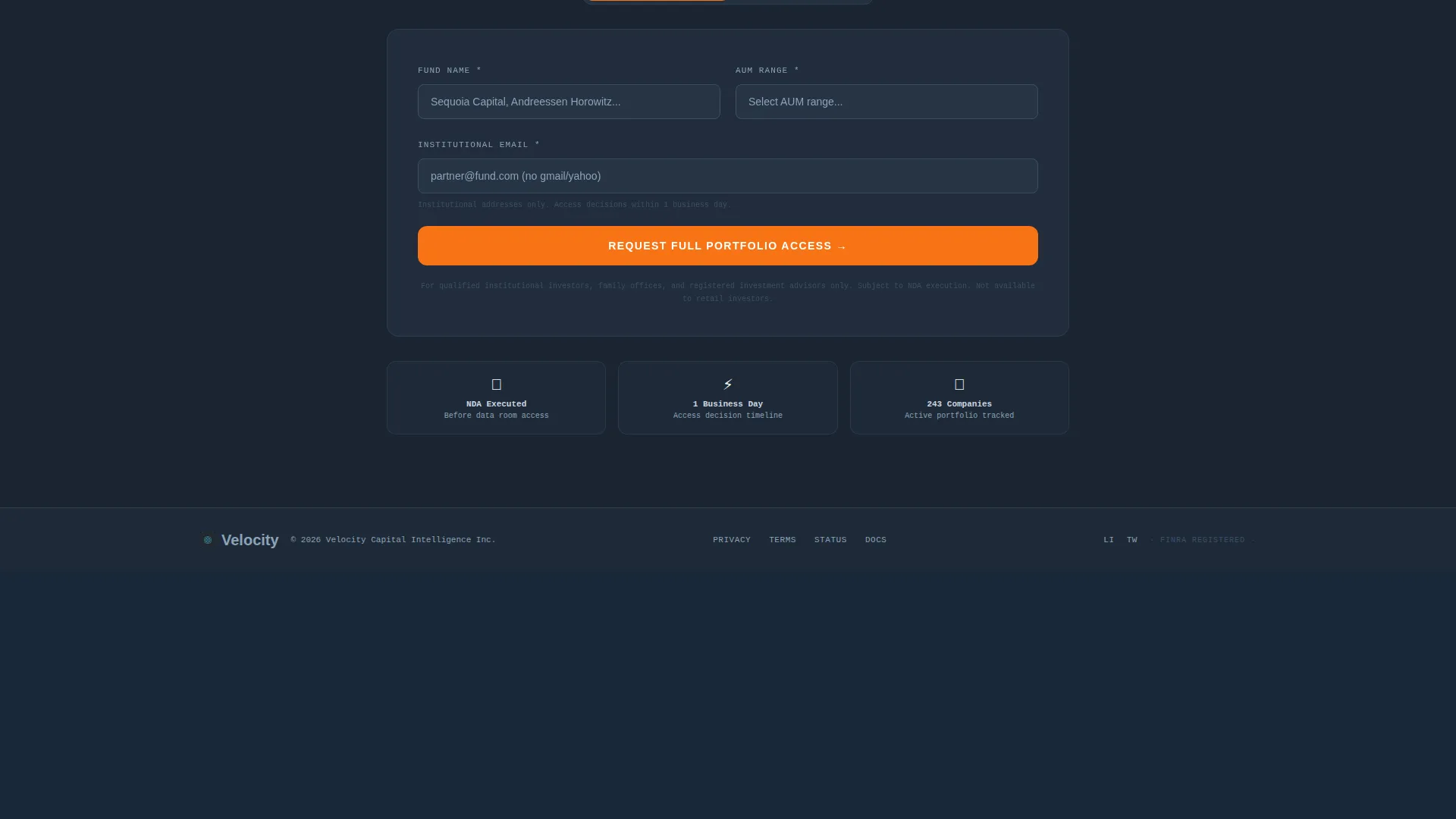Open the Status footer link
Screen dimensions: 1456x819
(x=830, y=540)
